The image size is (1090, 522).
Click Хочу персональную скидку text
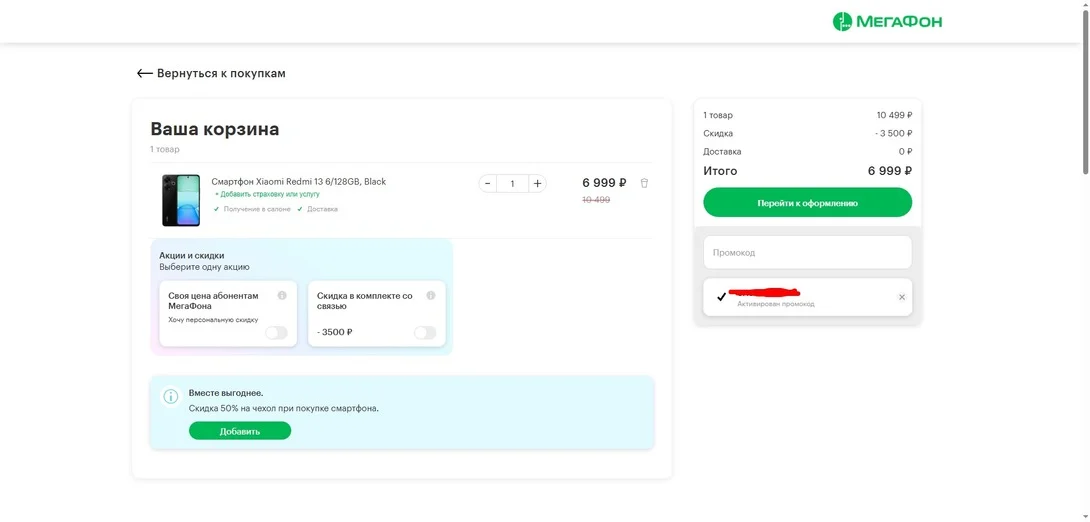pos(213,320)
